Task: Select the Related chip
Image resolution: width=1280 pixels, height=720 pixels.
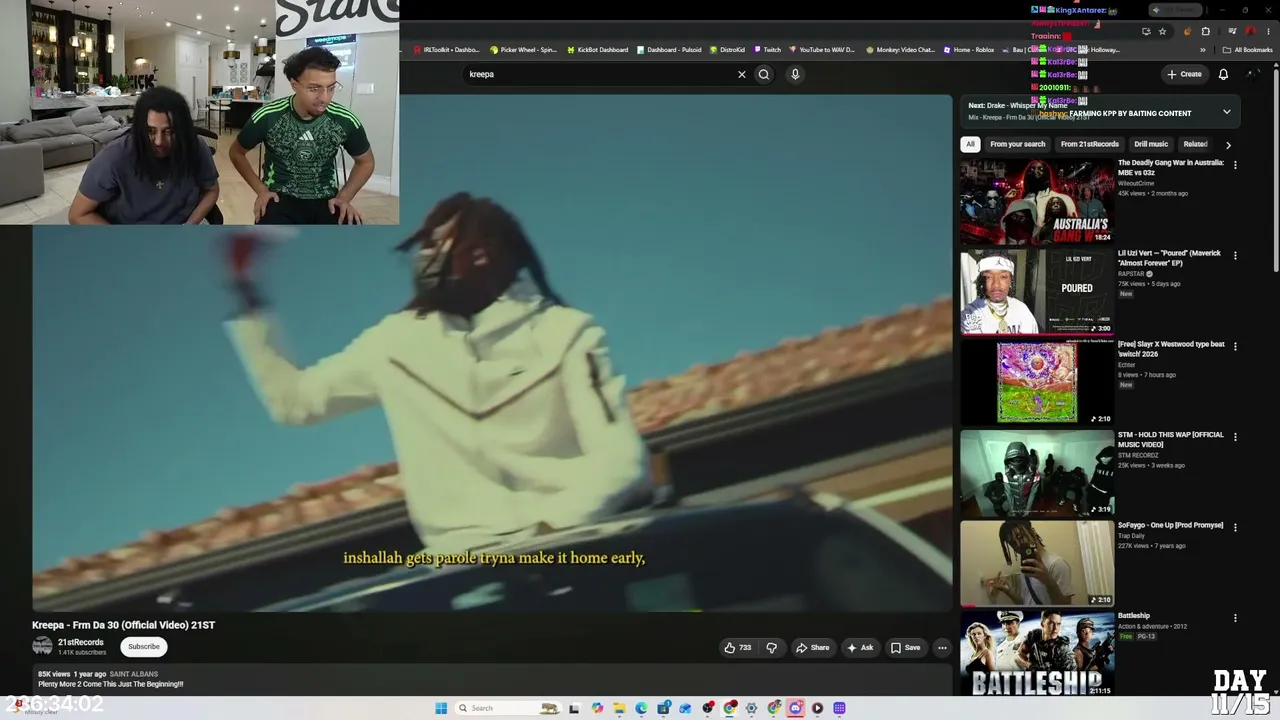Action: pyautogui.click(x=1195, y=144)
